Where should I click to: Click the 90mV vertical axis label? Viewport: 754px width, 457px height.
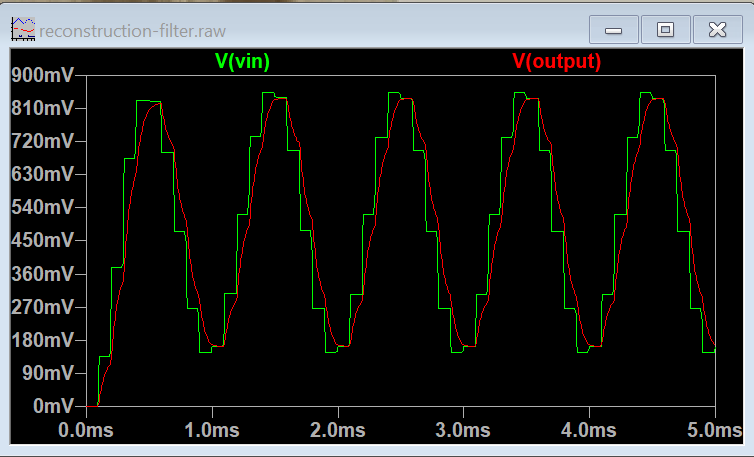coord(49,373)
